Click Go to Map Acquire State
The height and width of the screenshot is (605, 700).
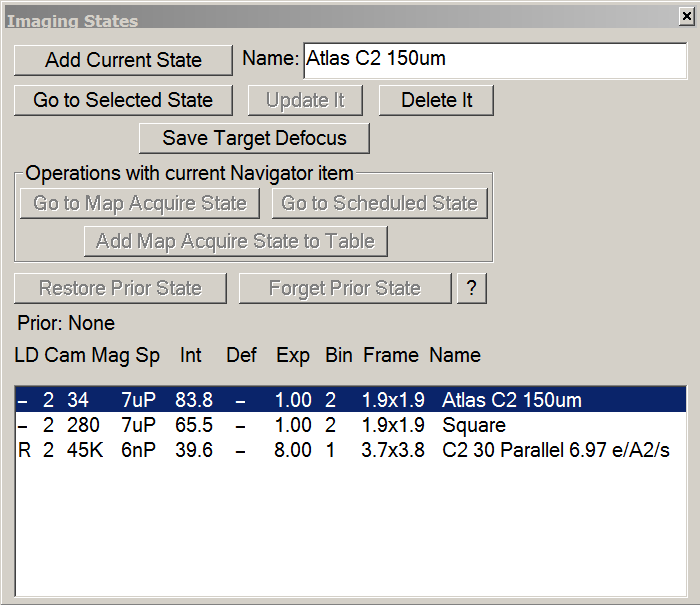139,203
